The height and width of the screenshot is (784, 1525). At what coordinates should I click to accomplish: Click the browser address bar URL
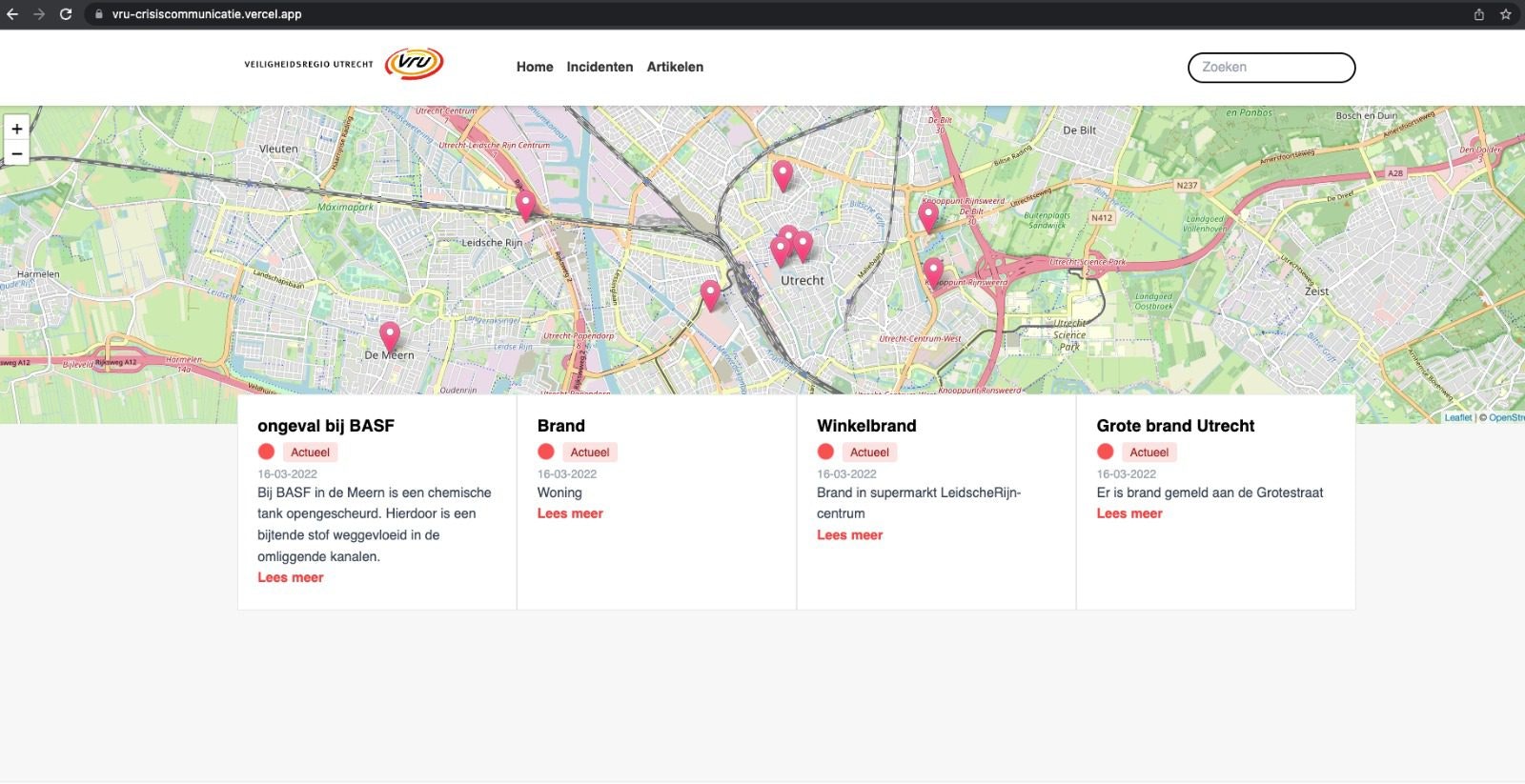(207, 14)
